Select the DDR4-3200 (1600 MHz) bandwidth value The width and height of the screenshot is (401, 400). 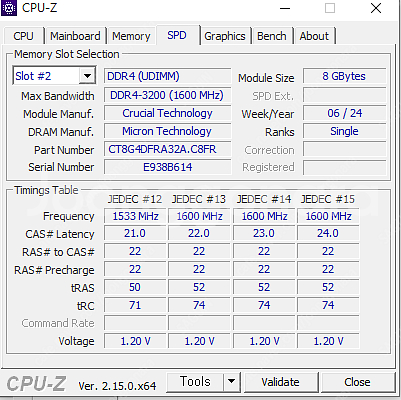pos(168,95)
